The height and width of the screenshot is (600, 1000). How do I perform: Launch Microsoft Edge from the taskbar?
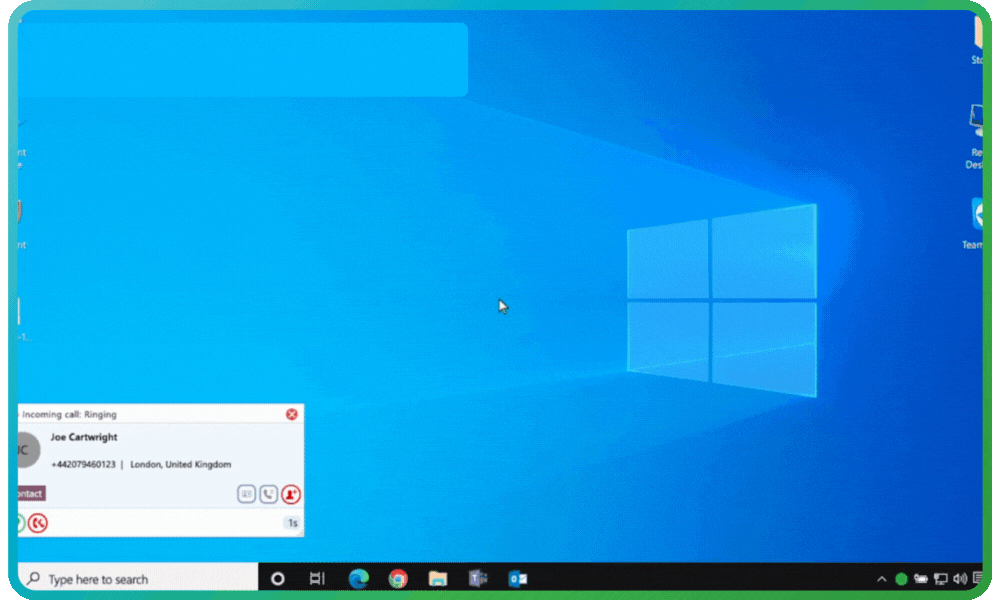click(358, 579)
